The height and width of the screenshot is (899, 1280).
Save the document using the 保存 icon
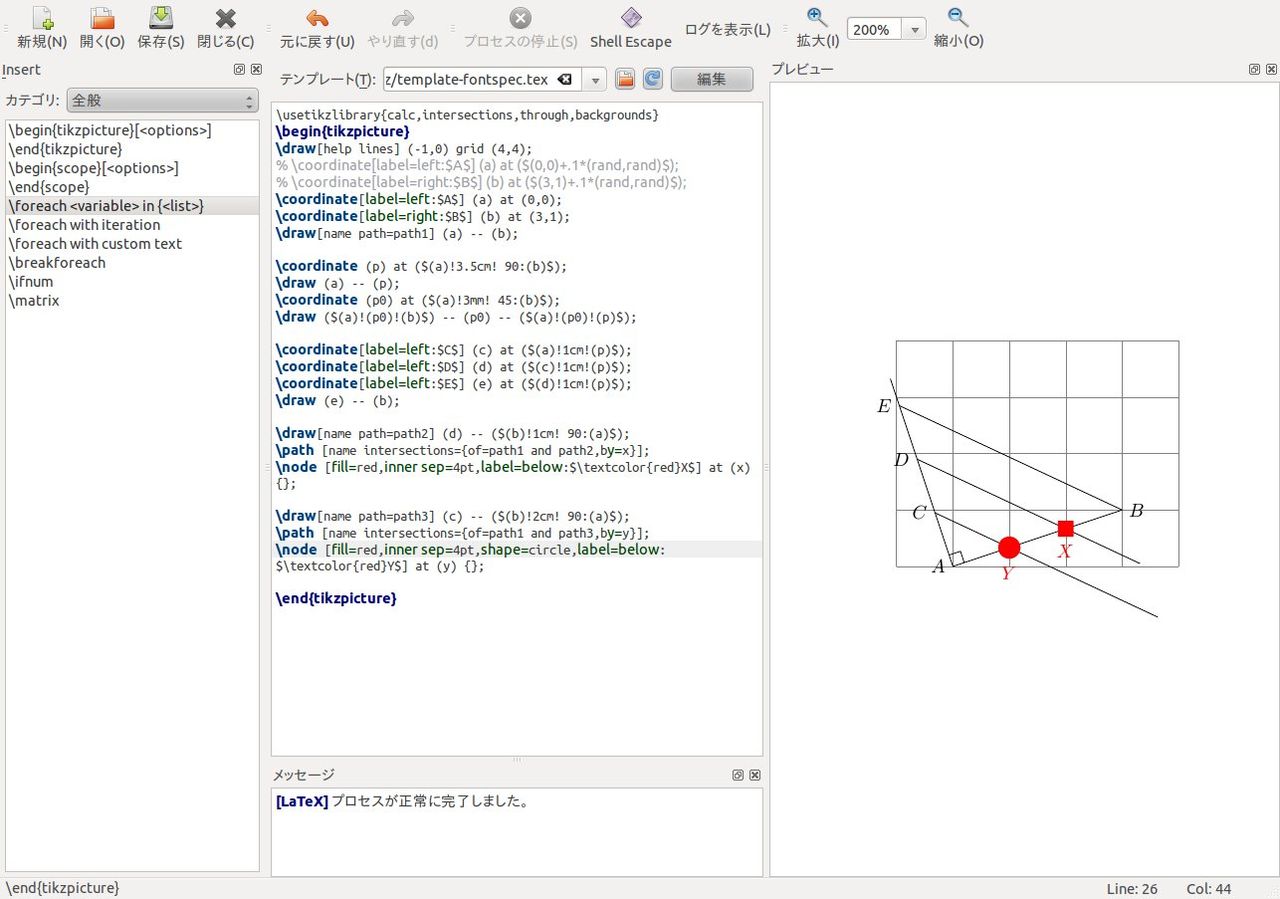coord(161,19)
